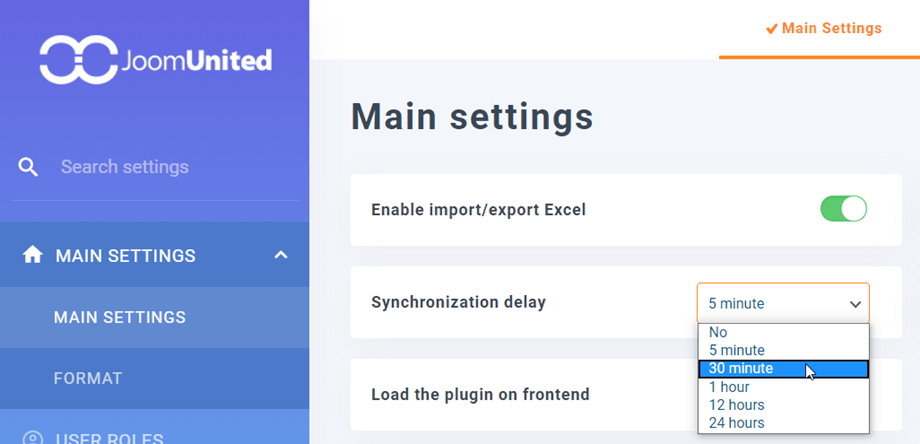This screenshot has width=920, height=444.
Task: Open the Main Settings submenu item
Action: pos(120,317)
